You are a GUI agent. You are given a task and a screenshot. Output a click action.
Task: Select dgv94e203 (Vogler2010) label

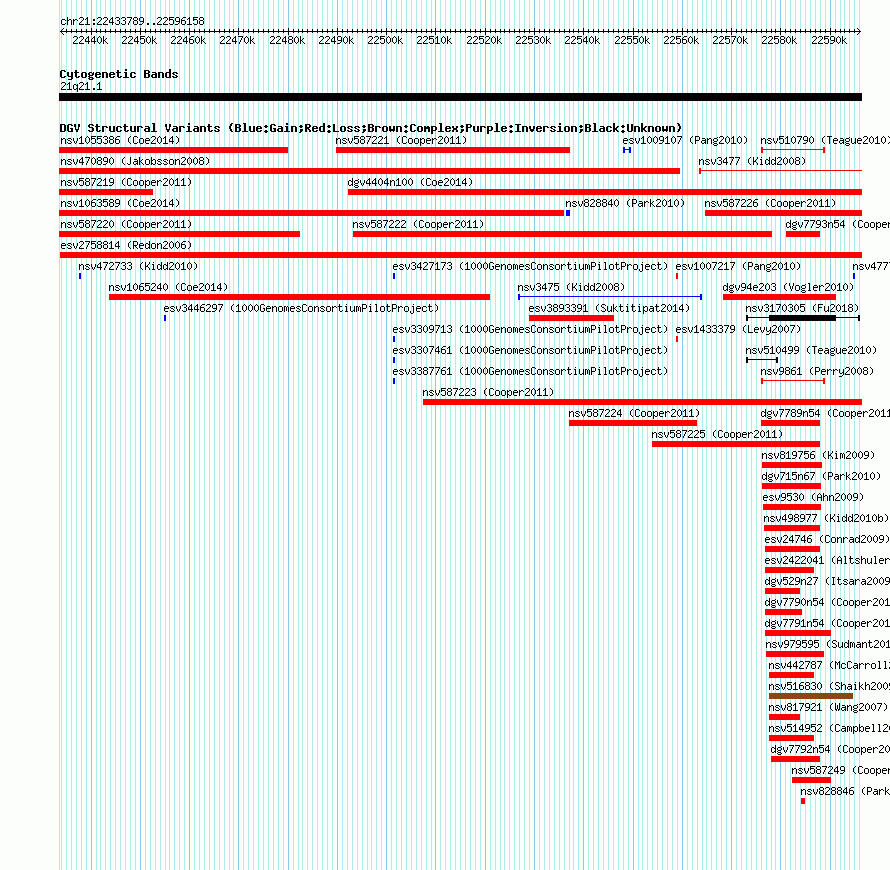(788, 287)
